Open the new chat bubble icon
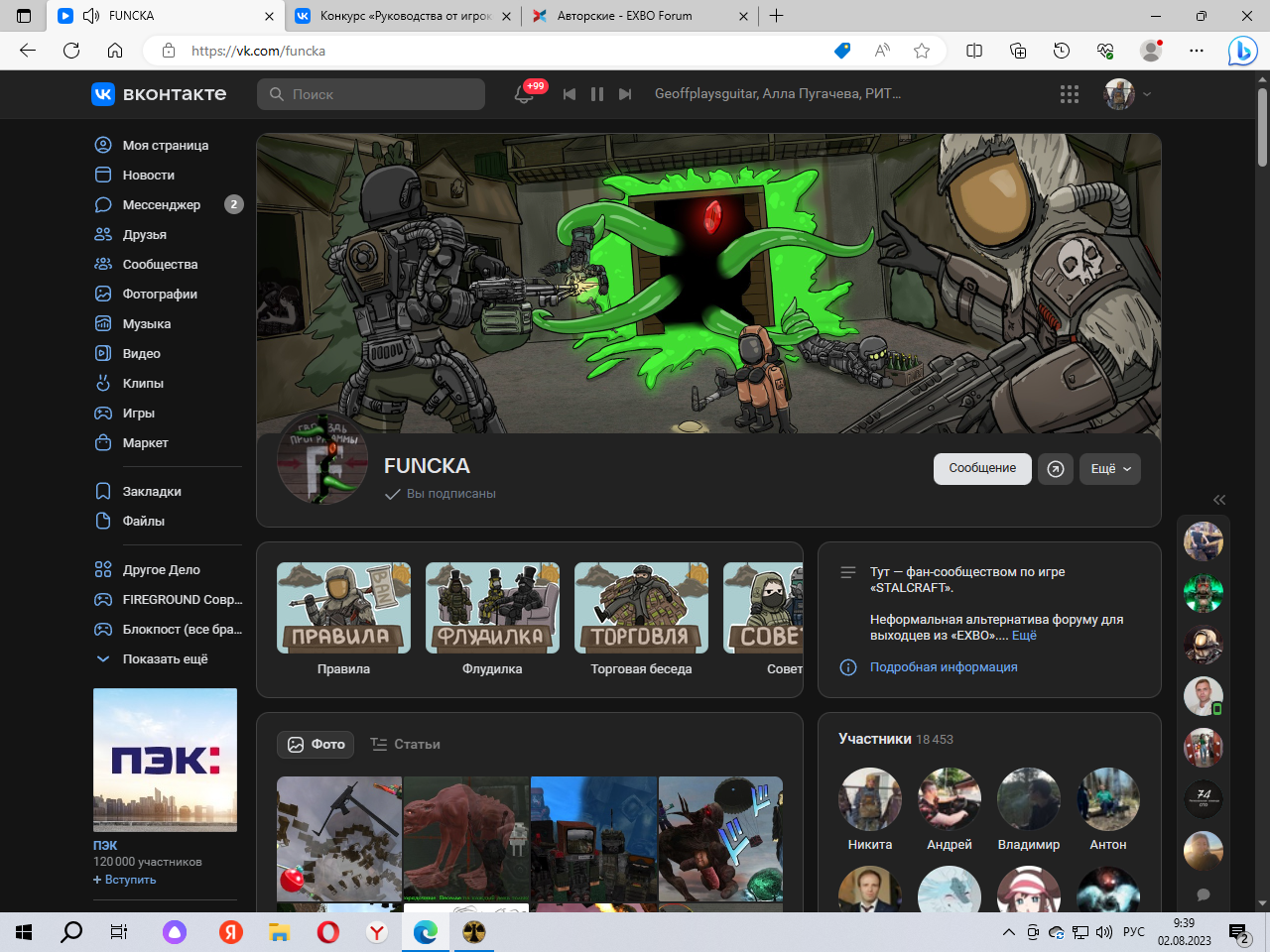Screen dimensions: 1270x952 [1204, 894]
